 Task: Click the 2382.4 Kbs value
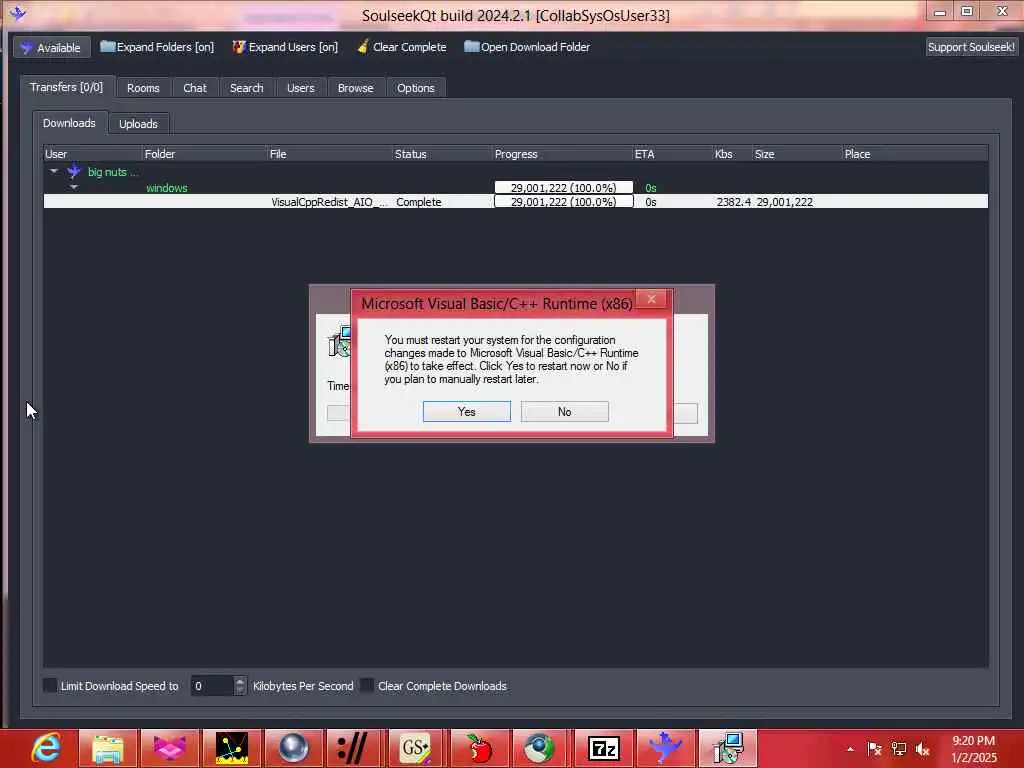pyautogui.click(x=733, y=202)
